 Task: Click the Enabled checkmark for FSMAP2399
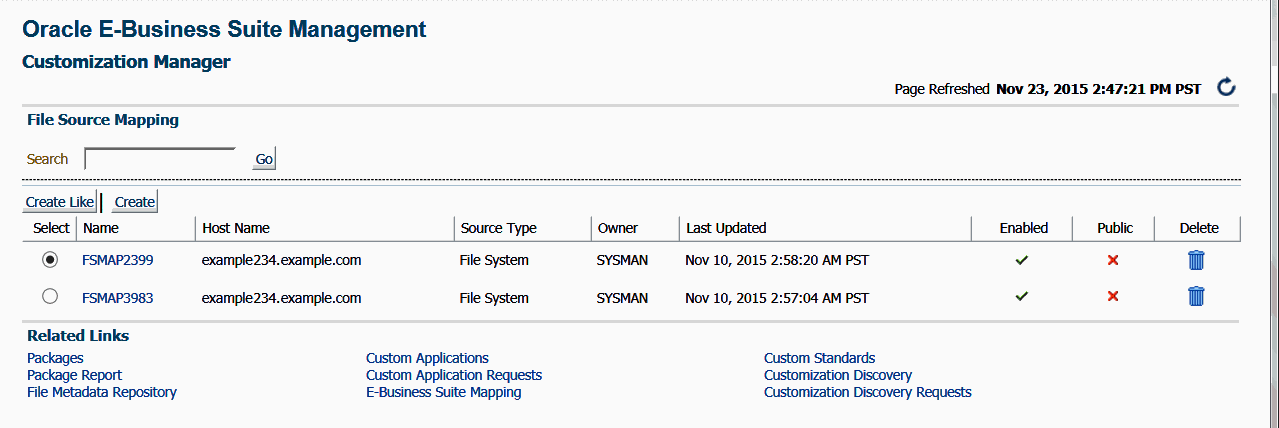[x=1021, y=260]
